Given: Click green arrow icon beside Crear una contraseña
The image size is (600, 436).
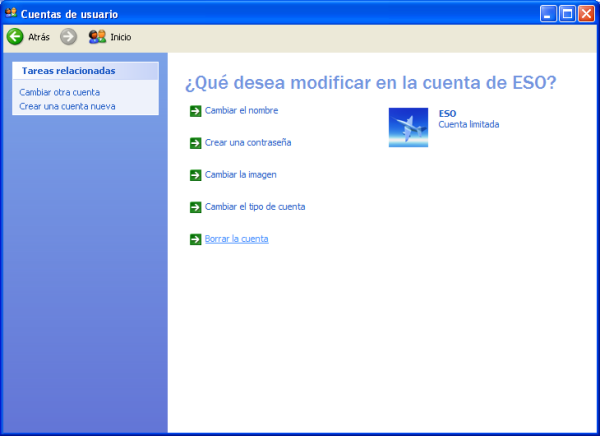Looking at the screenshot, I should [195, 143].
